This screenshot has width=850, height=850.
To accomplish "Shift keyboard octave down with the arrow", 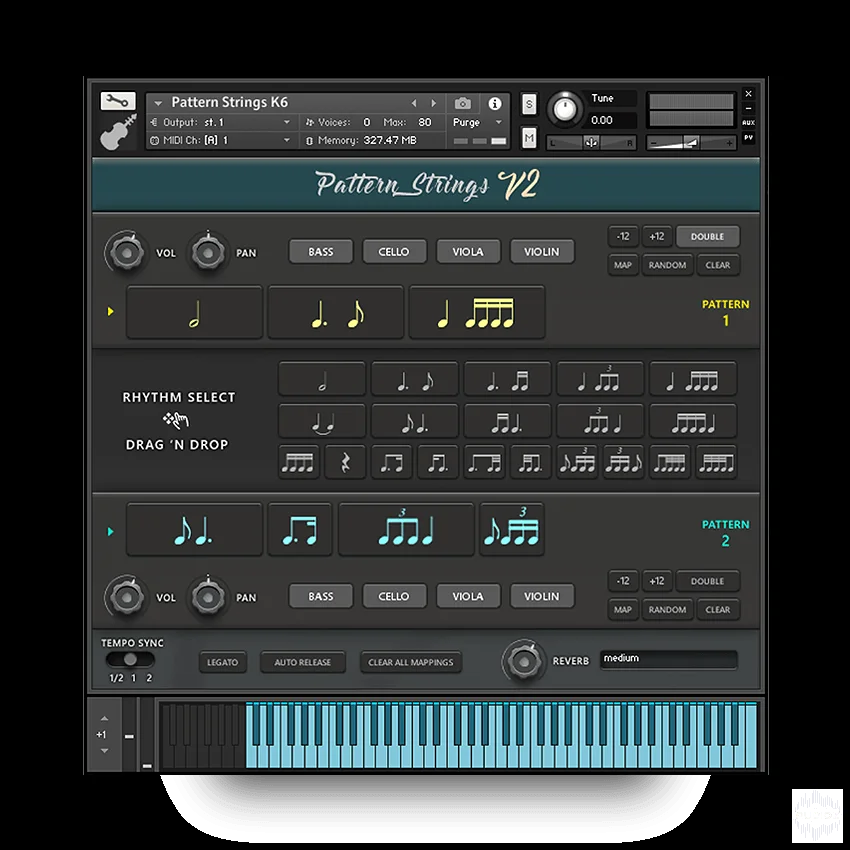I will click(x=105, y=751).
